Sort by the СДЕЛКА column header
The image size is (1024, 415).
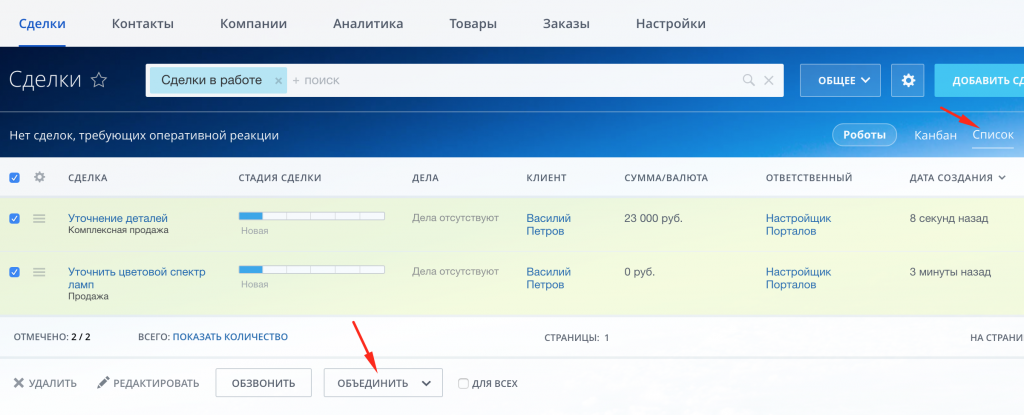coord(88,178)
